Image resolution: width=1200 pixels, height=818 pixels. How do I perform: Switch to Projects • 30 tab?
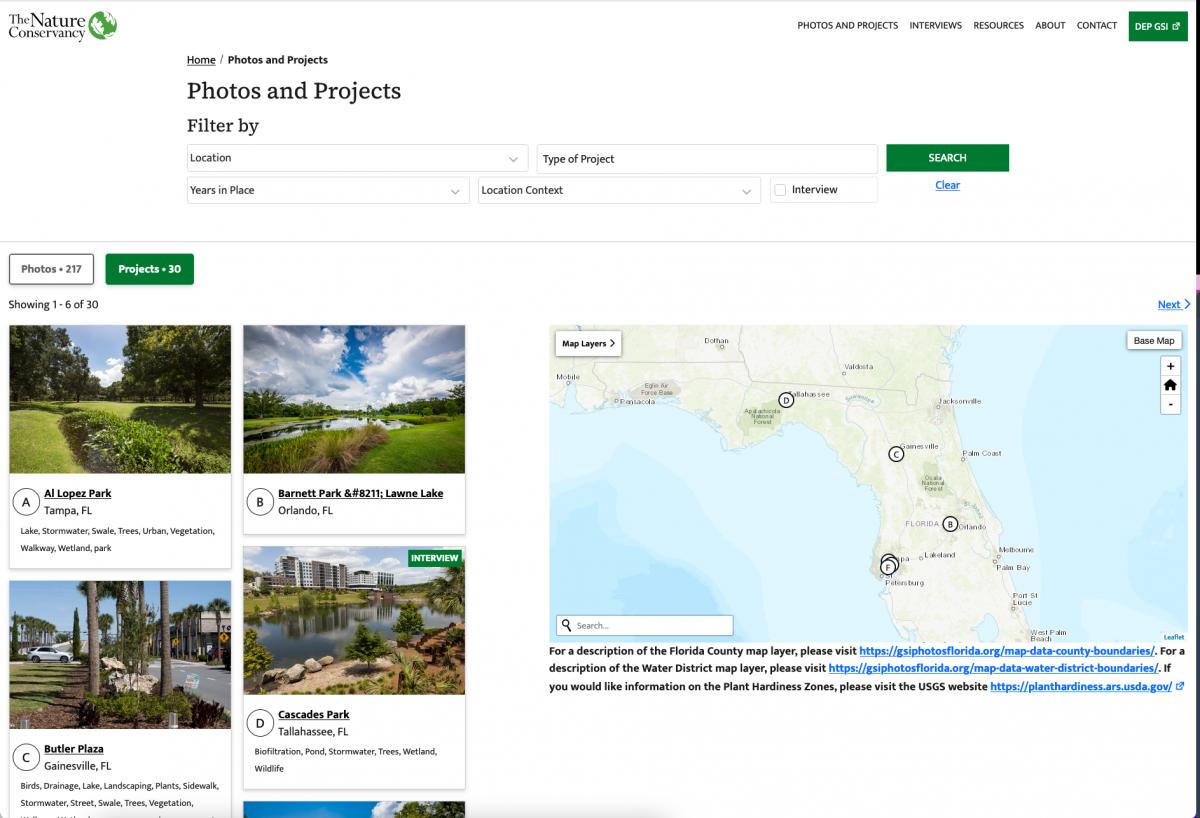pyautogui.click(x=150, y=269)
